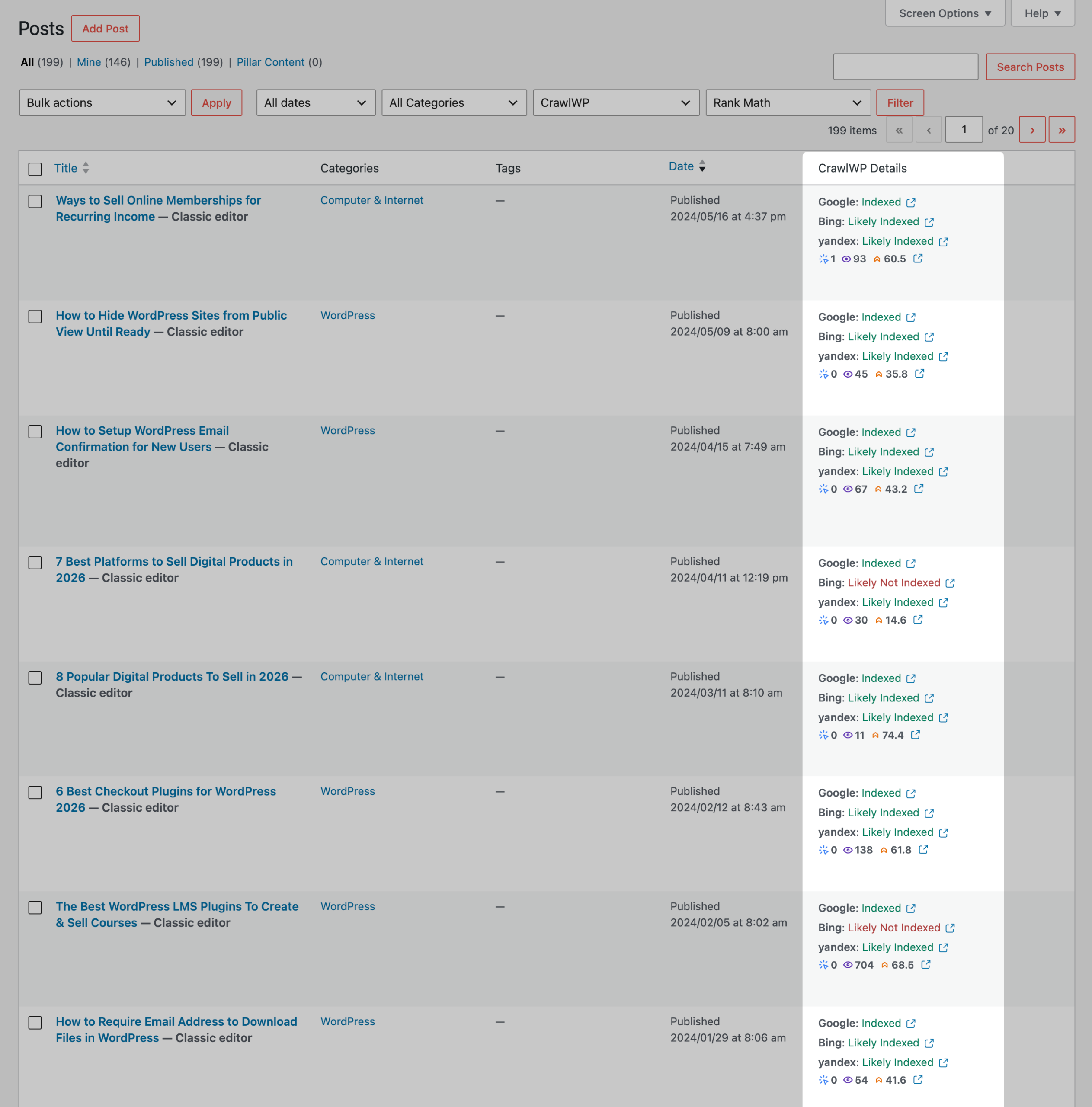Click Search Posts button
The height and width of the screenshot is (1107, 1092).
pyautogui.click(x=1030, y=67)
